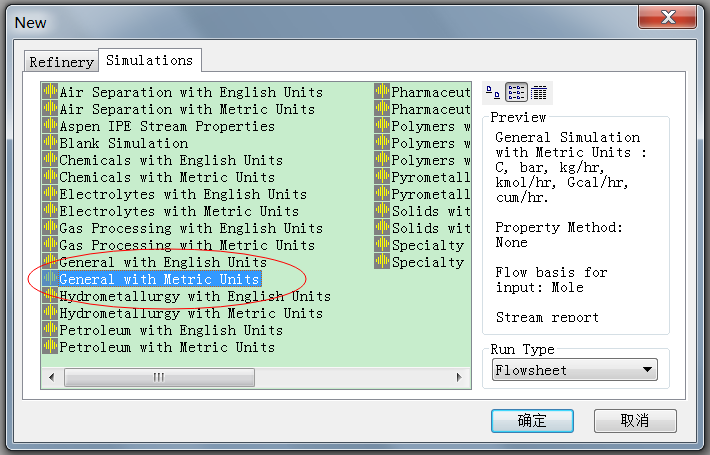This screenshot has height=455, width=710.
Task: Select General with English Units
Action: [x=163, y=262]
